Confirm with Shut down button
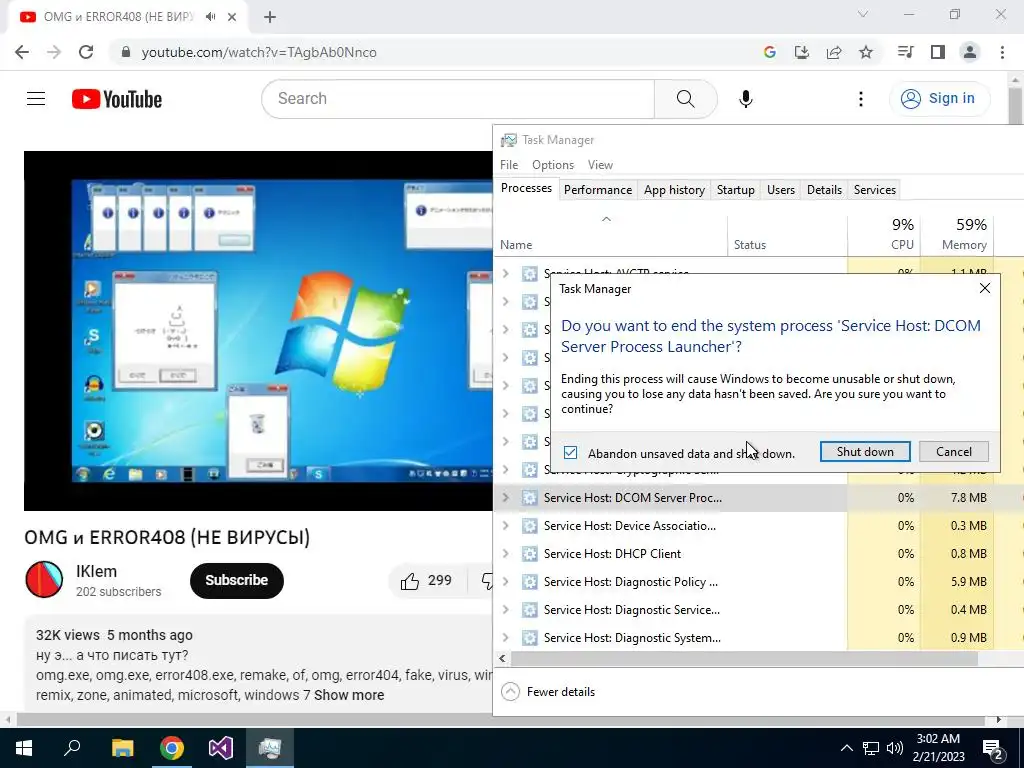The width and height of the screenshot is (1024, 768). point(865,451)
